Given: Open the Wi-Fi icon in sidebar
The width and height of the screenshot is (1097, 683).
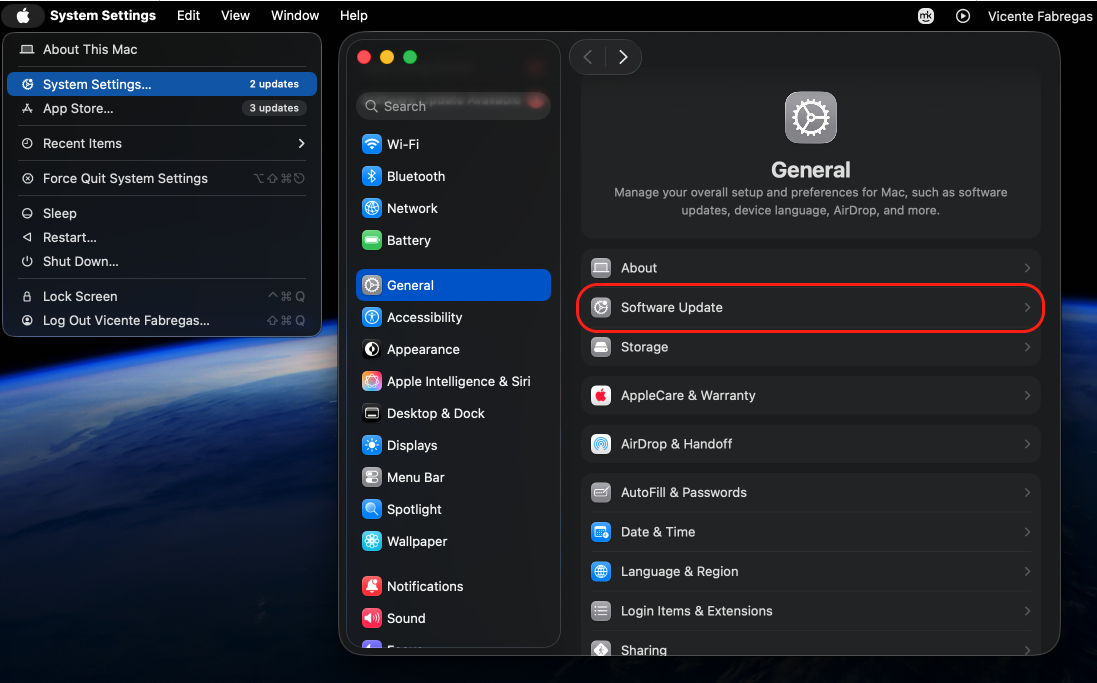Looking at the screenshot, I should [371, 144].
